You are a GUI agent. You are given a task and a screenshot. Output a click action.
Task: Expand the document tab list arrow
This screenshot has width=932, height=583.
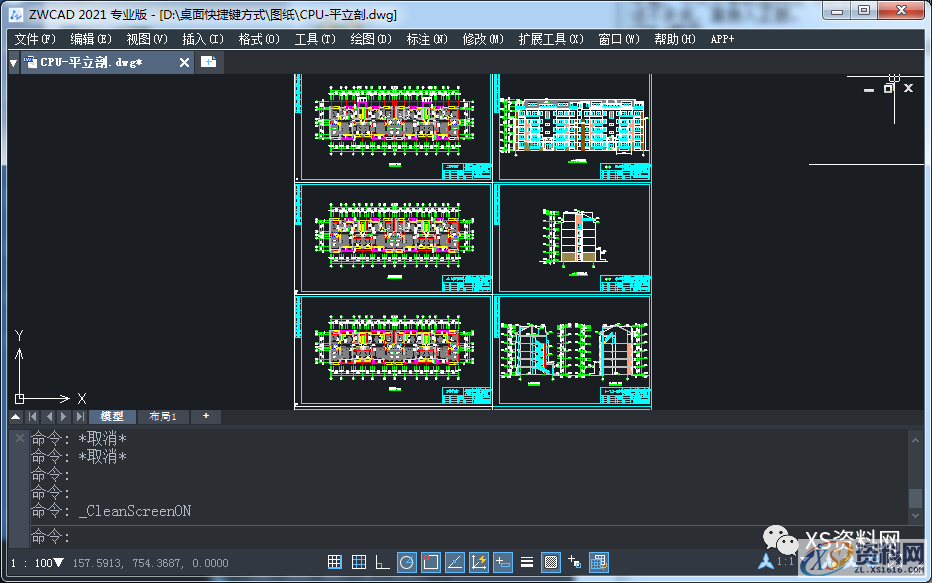[13, 63]
